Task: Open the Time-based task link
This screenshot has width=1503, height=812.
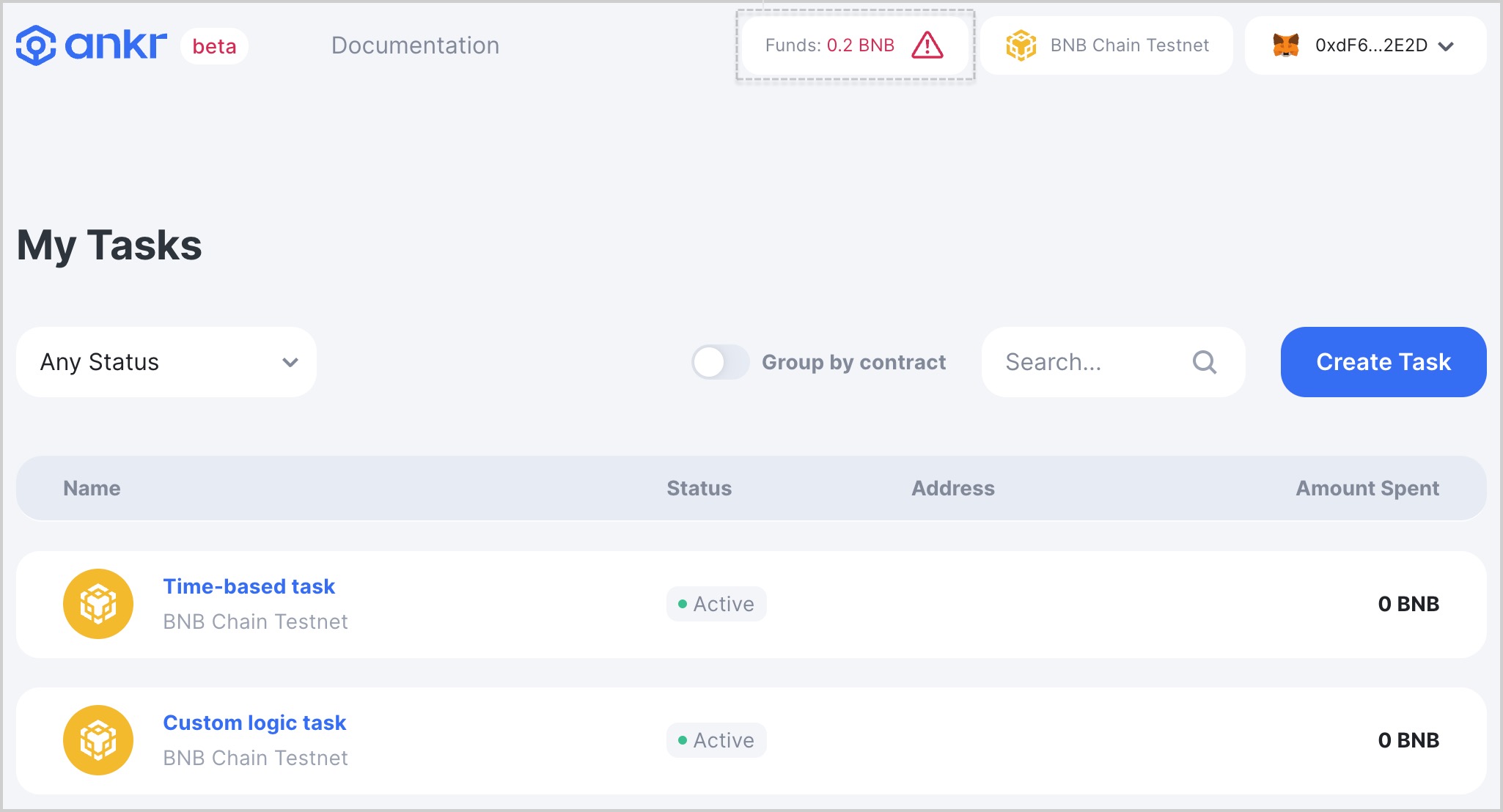Action: pos(249,586)
